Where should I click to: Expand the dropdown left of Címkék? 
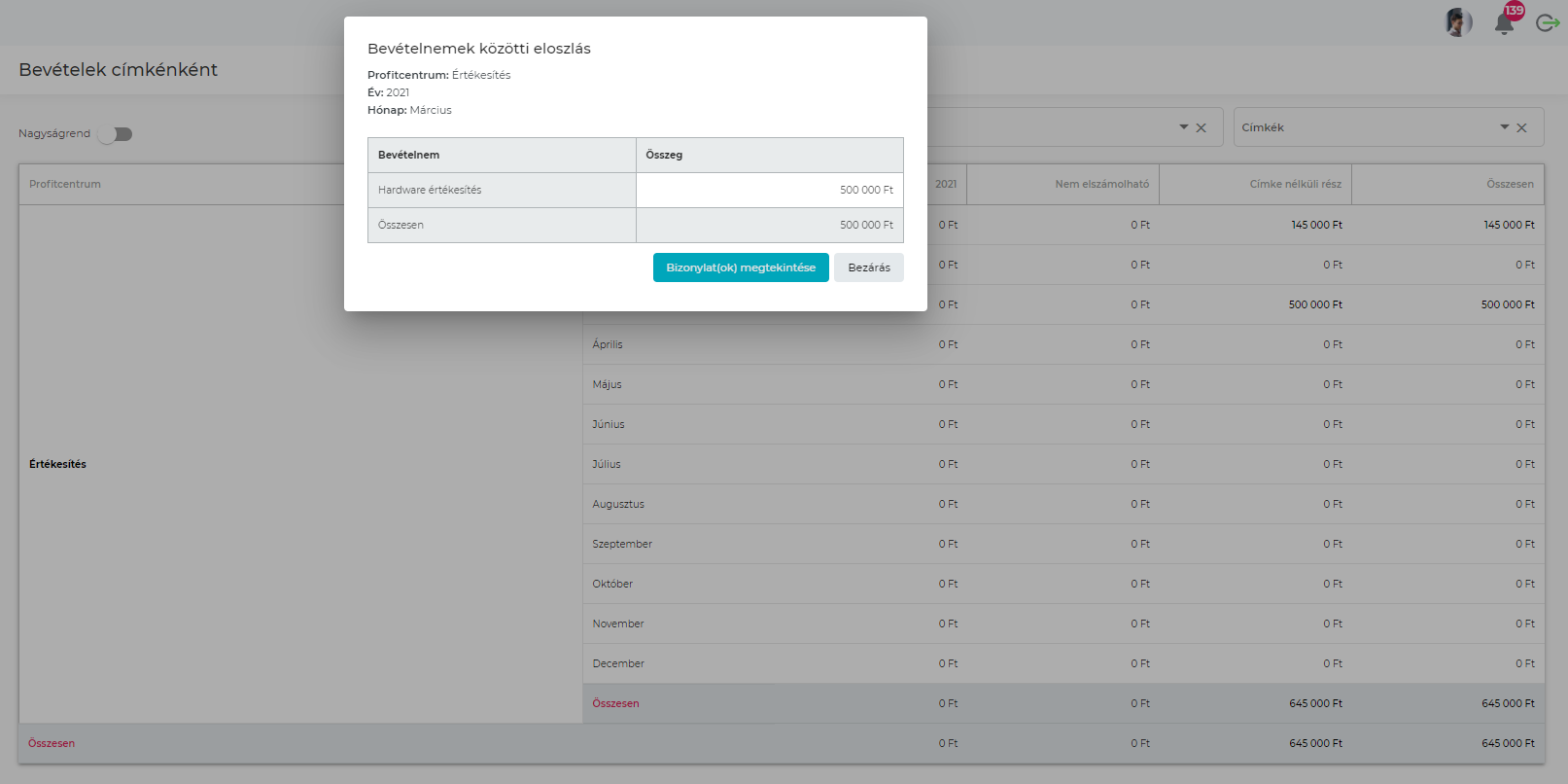tap(1183, 127)
